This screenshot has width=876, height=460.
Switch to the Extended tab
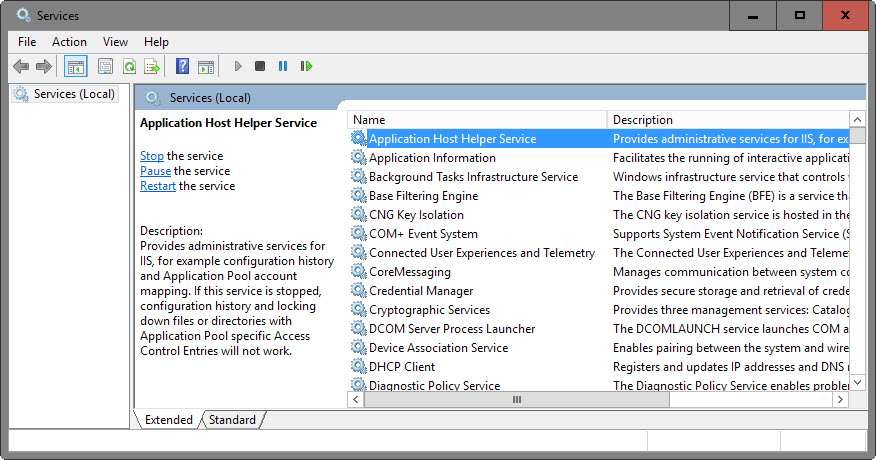pos(168,420)
